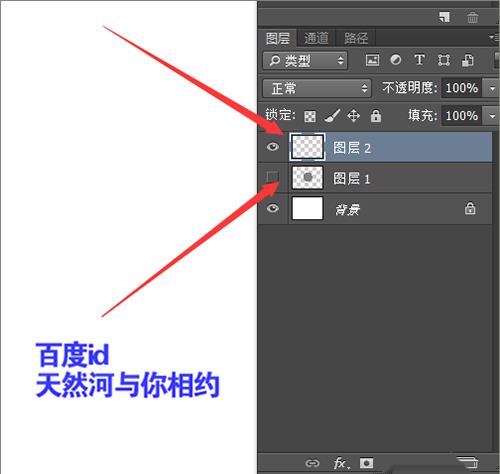The height and width of the screenshot is (474, 500).
Task: Click 填充 100% value field
Action: [462, 116]
